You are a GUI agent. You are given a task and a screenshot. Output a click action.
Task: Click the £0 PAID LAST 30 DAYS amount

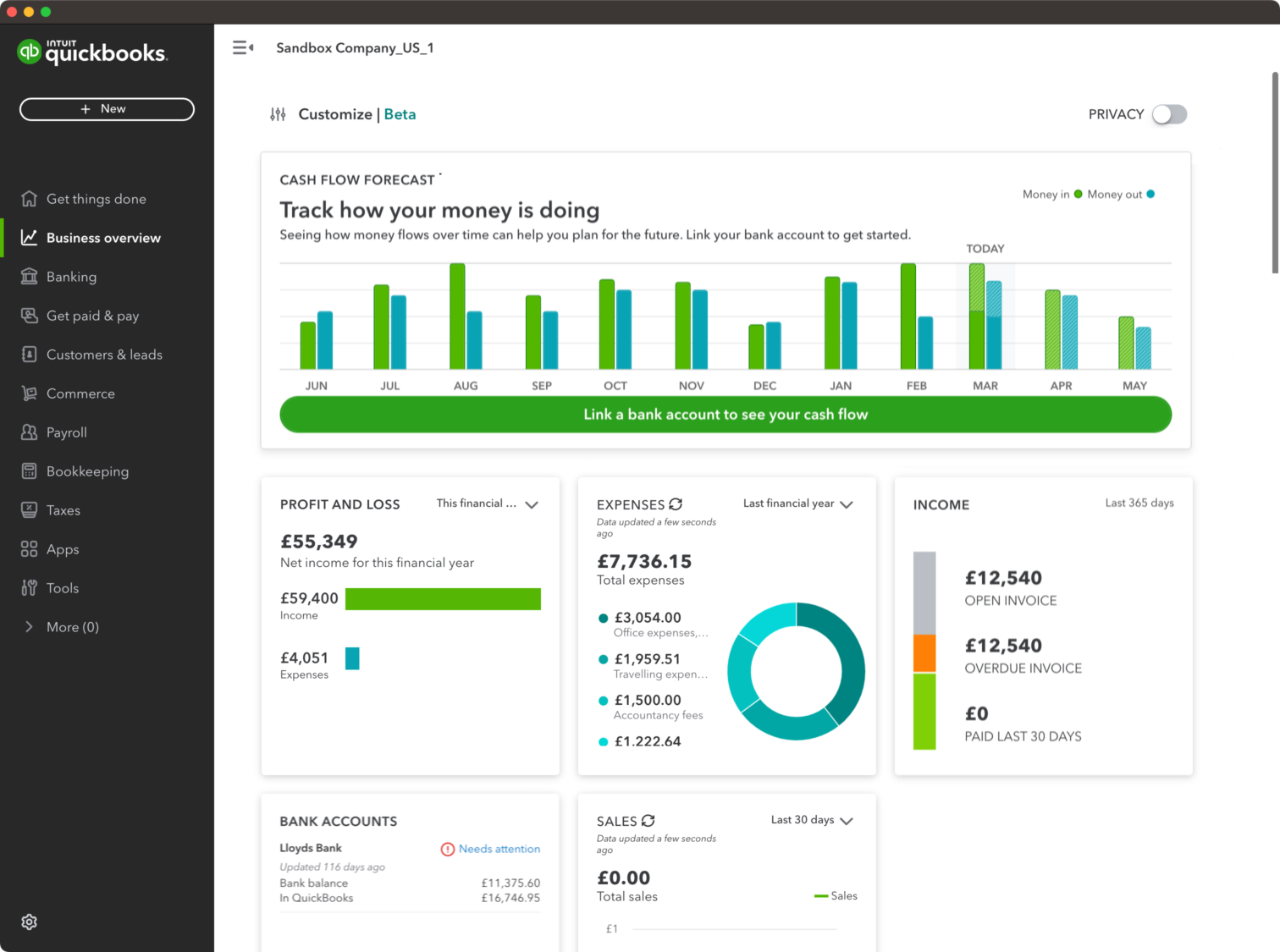[976, 714]
